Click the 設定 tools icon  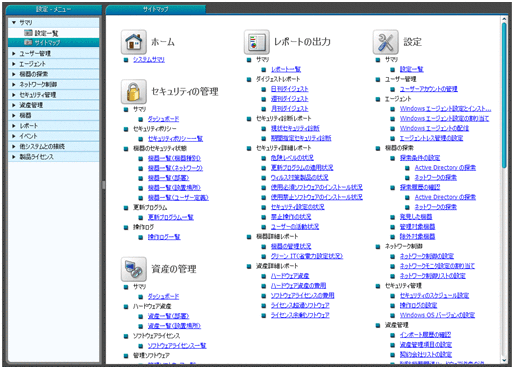(x=386, y=42)
